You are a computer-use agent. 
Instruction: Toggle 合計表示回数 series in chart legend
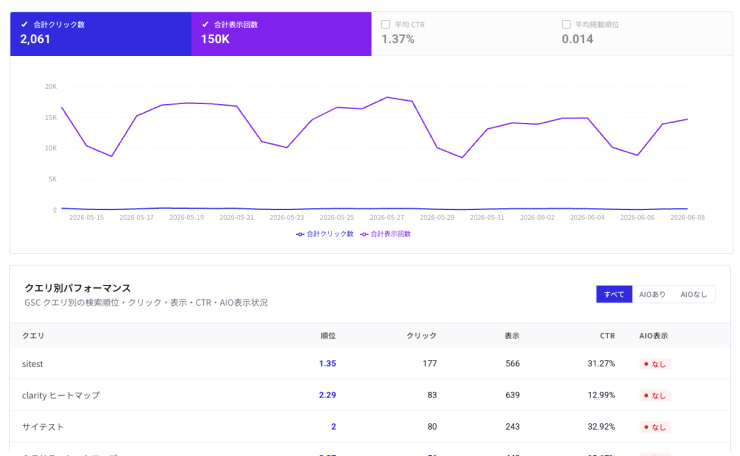[386, 234]
